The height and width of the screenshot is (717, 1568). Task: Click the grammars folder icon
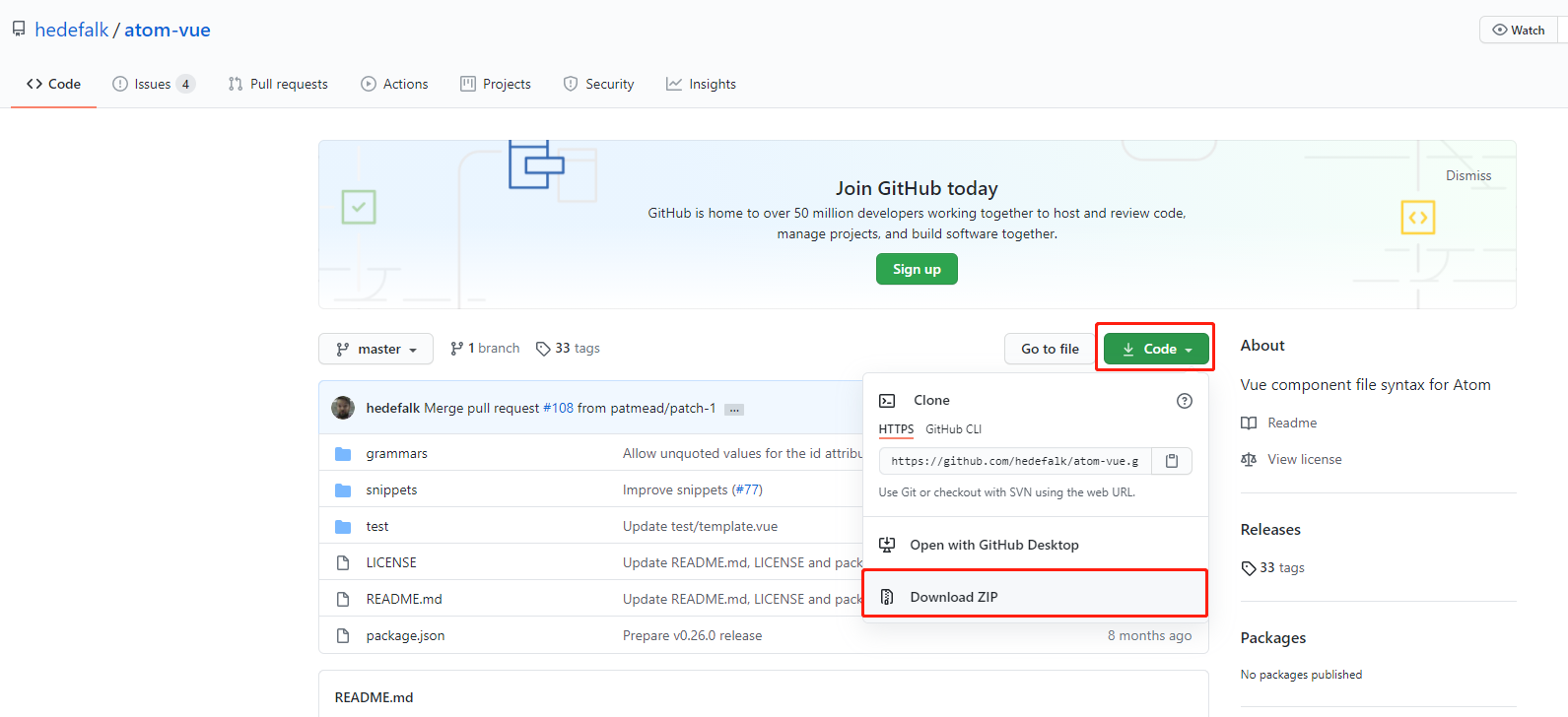click(x=343, y=453)
